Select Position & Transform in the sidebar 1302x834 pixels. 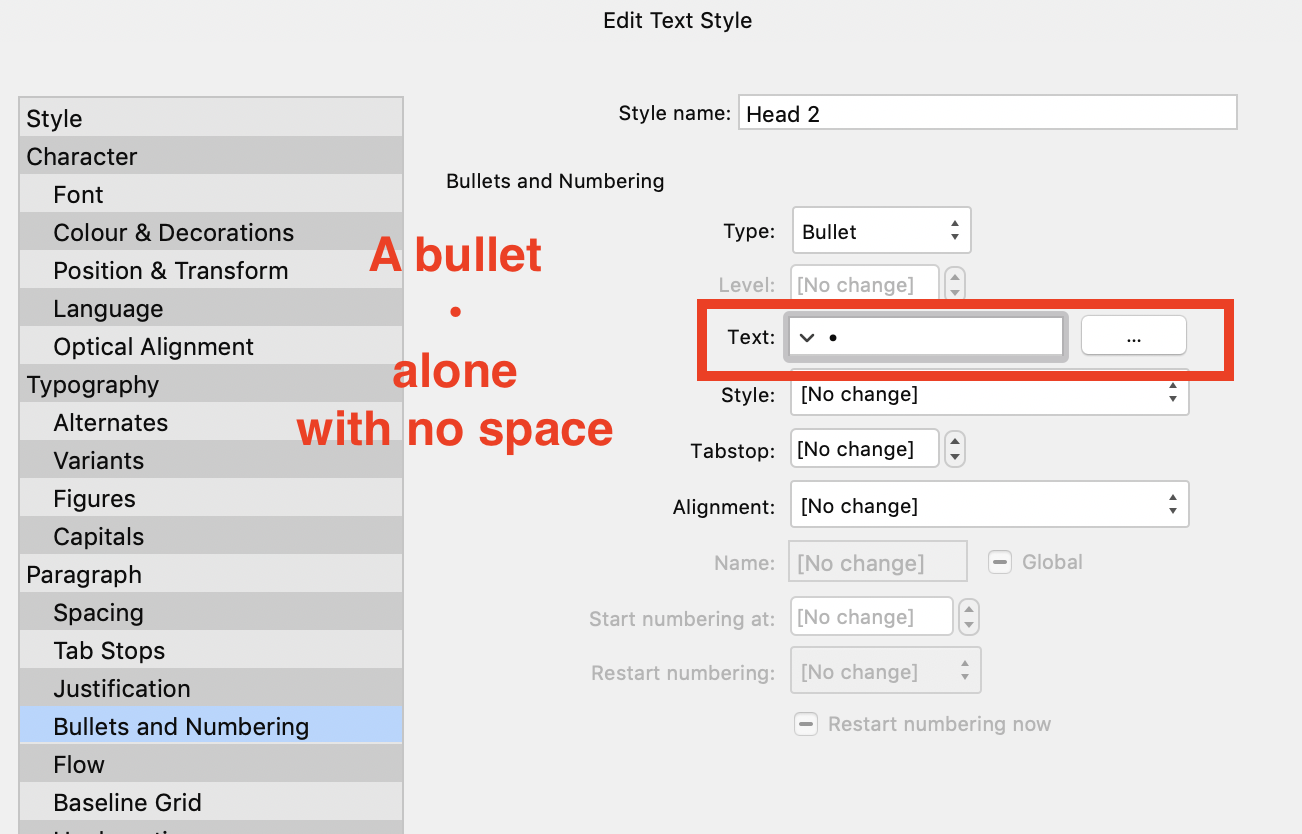170,270
